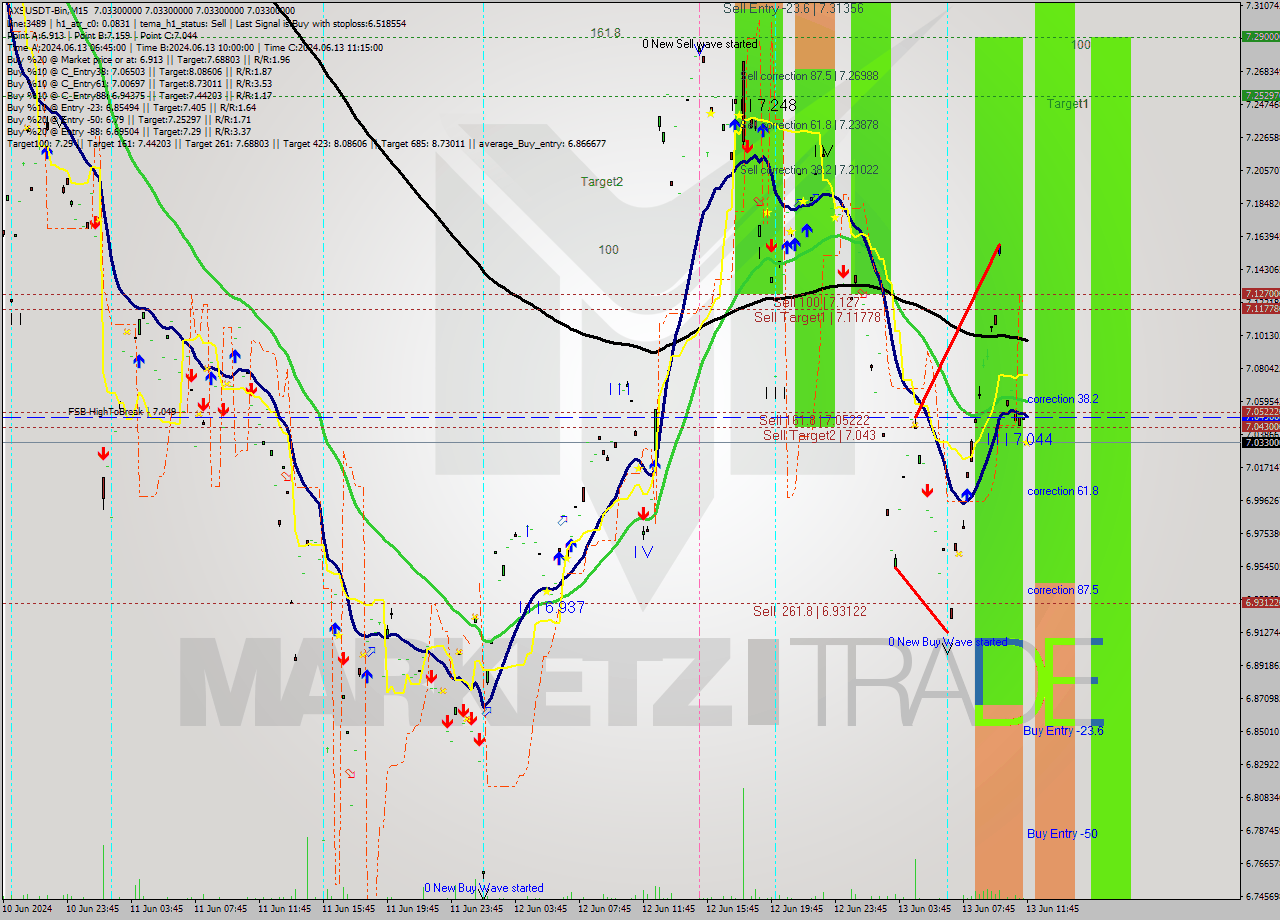Click the 'Sell 261.8 | 6.93122' label
The width and height of the screenshot is (1280, 920).
[x=810, y=611]
